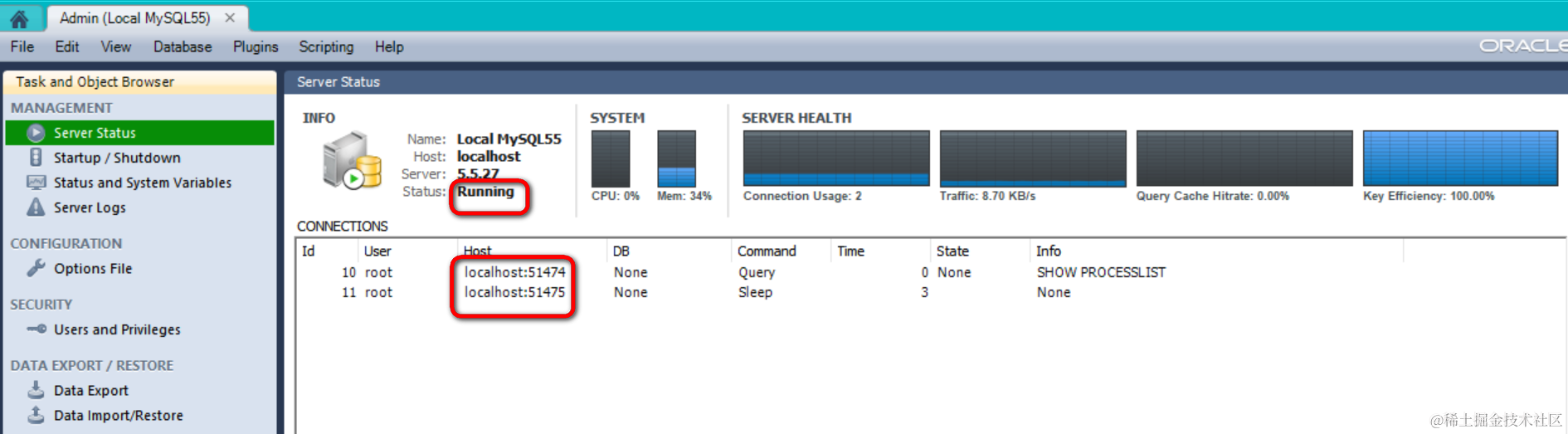This screenshot has width=1568, height=434.
Task: Click the Options File wrench icon
Action: click(x=36, y=268)
